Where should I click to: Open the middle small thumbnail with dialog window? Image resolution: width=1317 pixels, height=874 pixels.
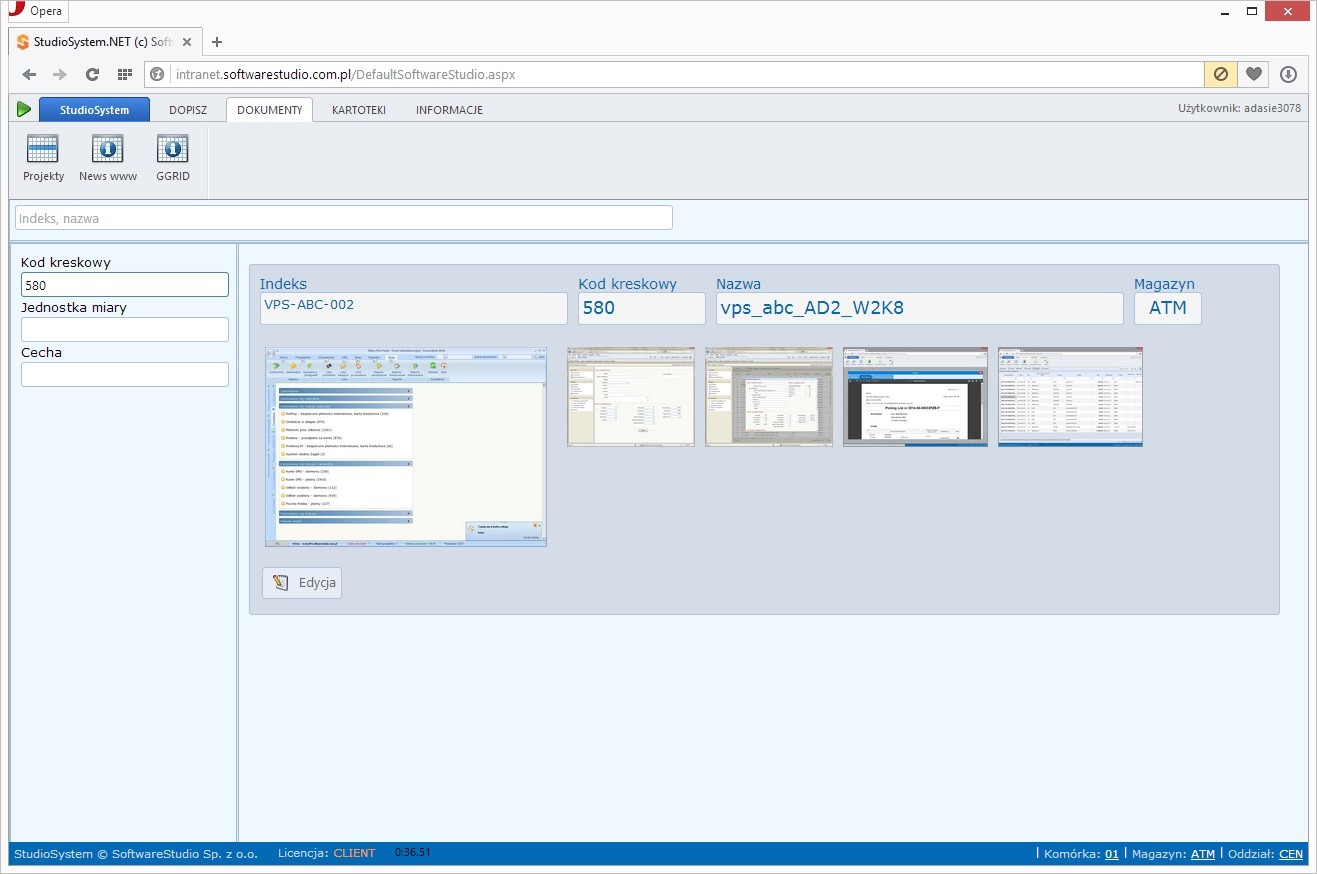pos(768,397)
